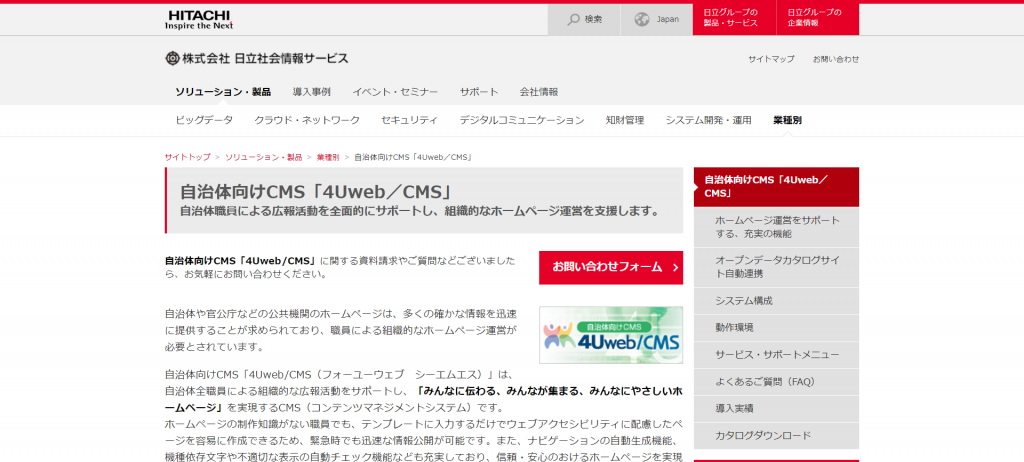Image resolution: width=1024 pixels, height=462 pixels.
Task: Open sidebar サービス・サポートメニュー
Action: [x=776, y=355]
